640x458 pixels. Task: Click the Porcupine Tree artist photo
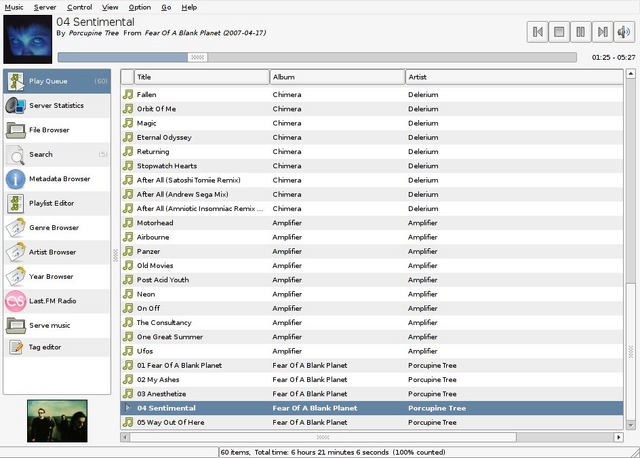coord(57,421)
